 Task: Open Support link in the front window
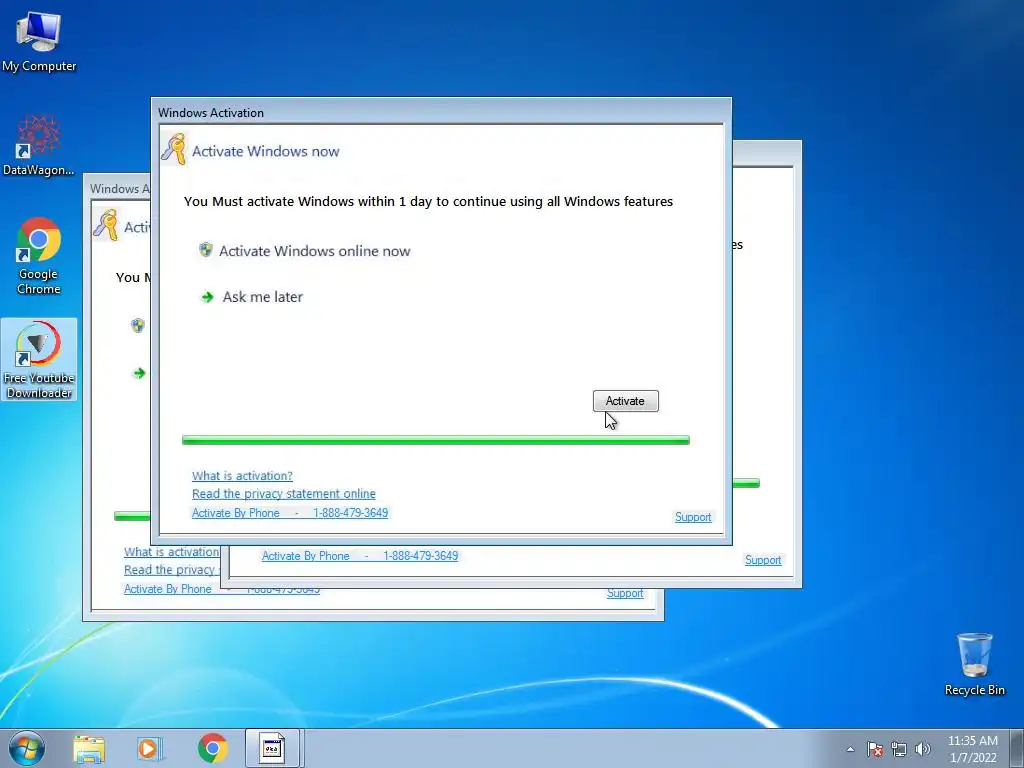tap(693, 517)
